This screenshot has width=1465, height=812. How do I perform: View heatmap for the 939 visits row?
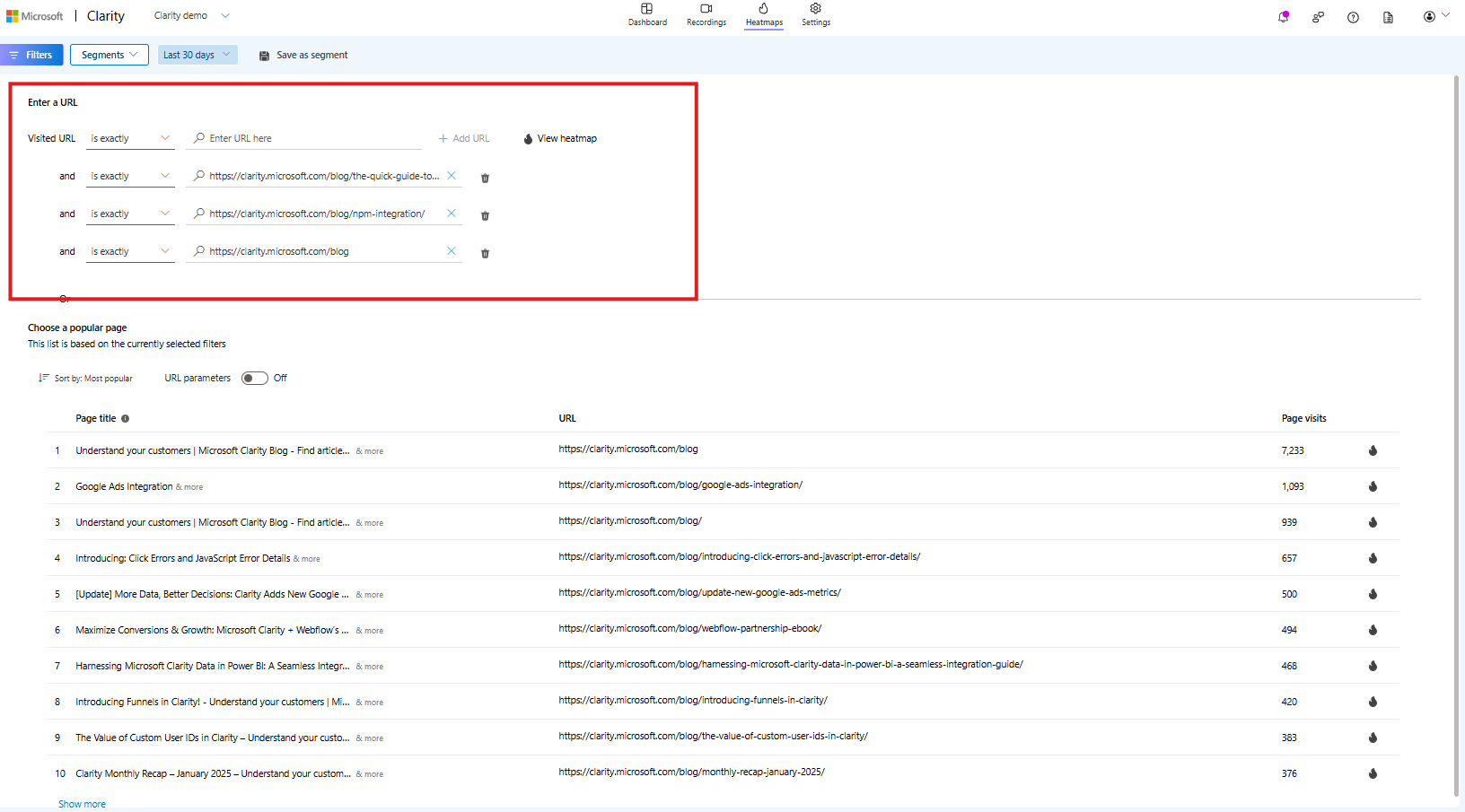1373,522
